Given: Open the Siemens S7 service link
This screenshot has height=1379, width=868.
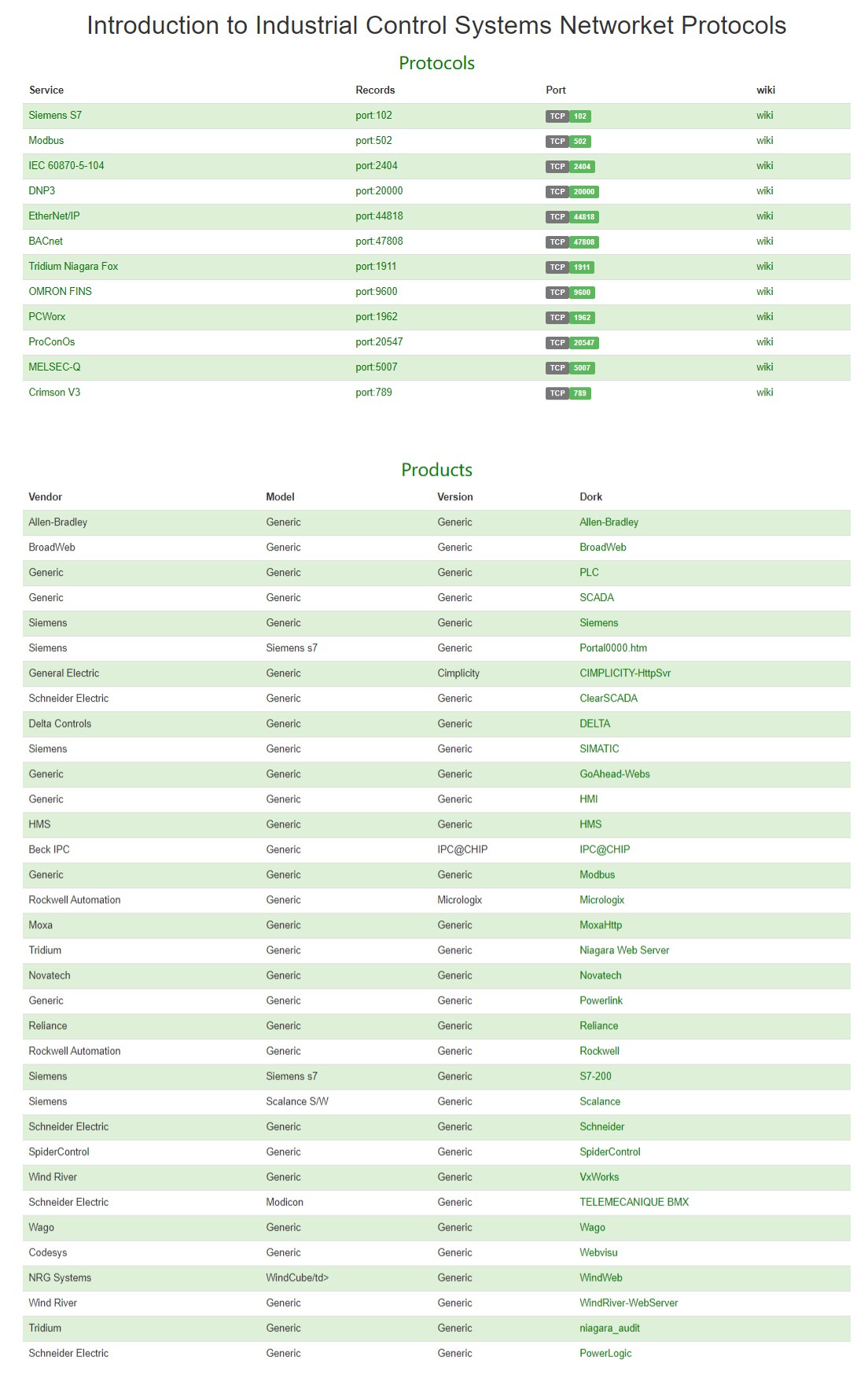Looking at the screenshot, I should tap(55, 116).
